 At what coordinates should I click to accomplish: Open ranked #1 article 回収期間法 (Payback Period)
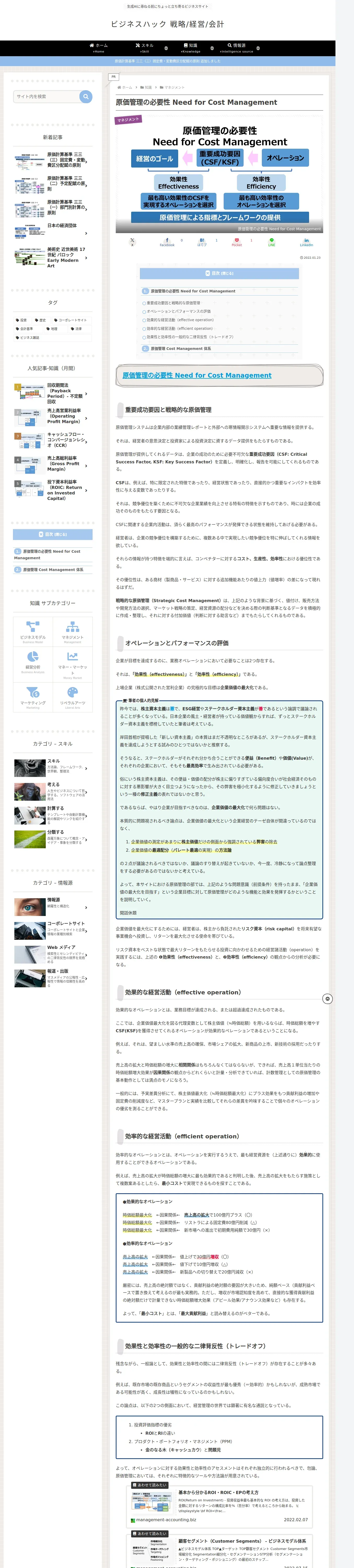point(53,393)
